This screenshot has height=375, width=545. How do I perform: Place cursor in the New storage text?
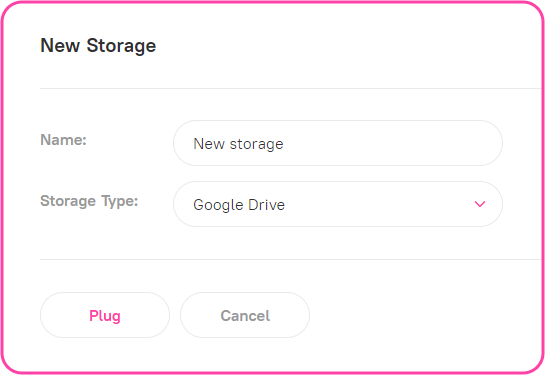(x=238, y=144)
